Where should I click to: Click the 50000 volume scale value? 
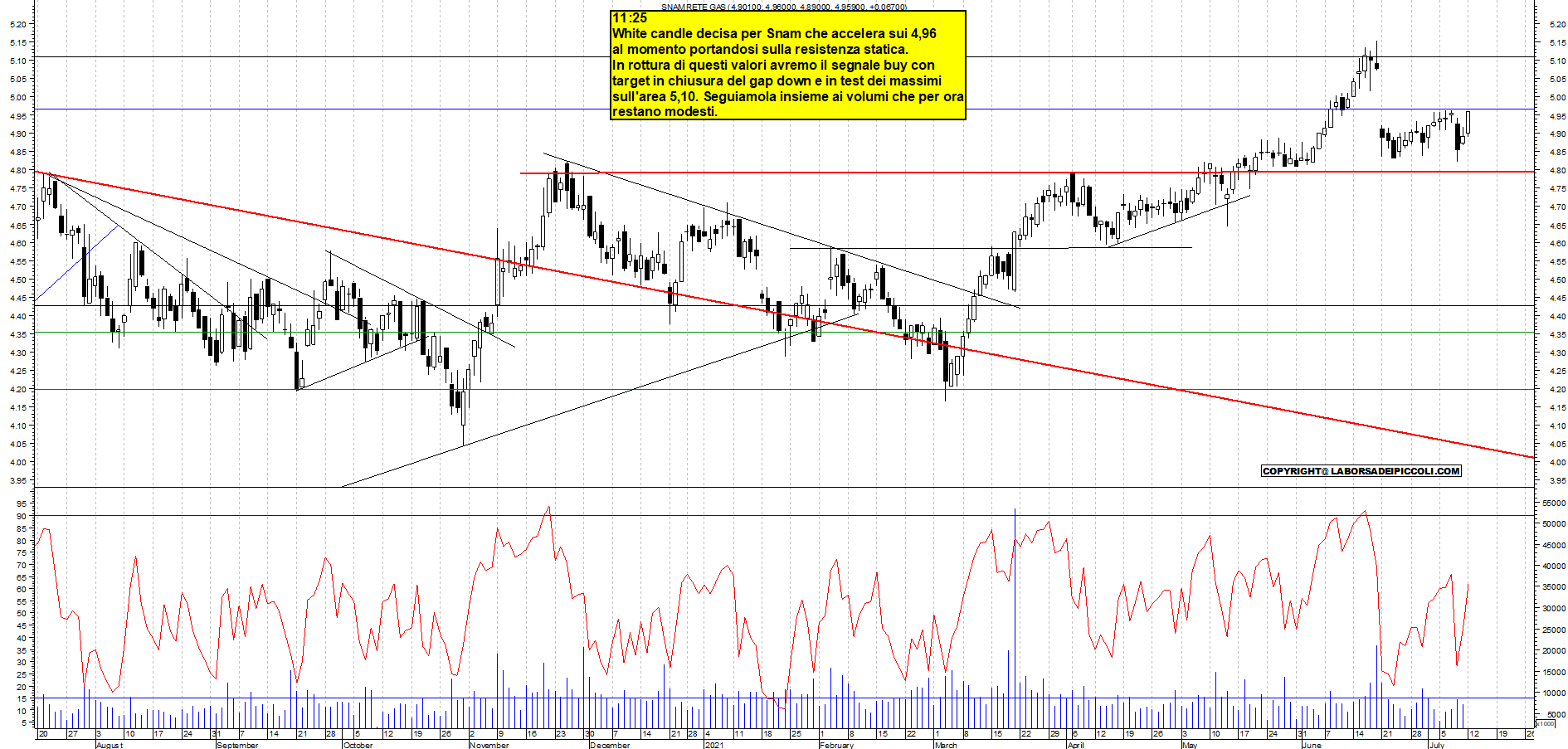click(x=1554, y=524)
